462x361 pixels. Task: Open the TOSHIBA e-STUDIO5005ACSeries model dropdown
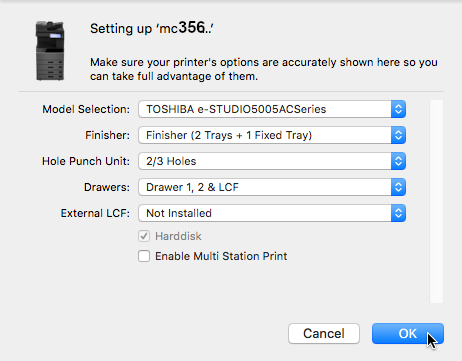272,109
